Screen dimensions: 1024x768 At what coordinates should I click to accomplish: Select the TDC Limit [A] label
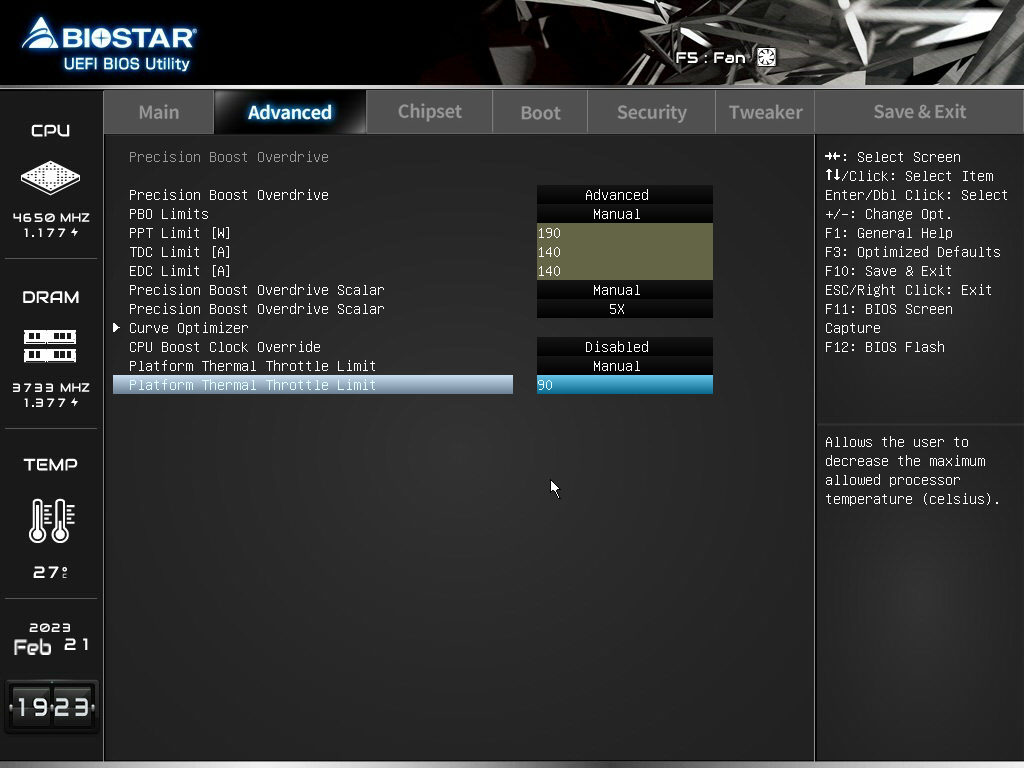(180, 251)
